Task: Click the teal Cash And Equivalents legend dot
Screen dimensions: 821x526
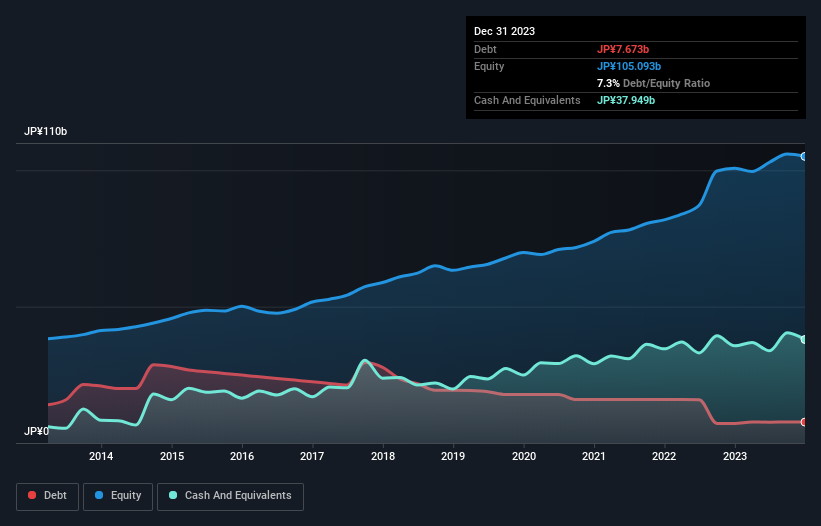Action: pos(174,496)
